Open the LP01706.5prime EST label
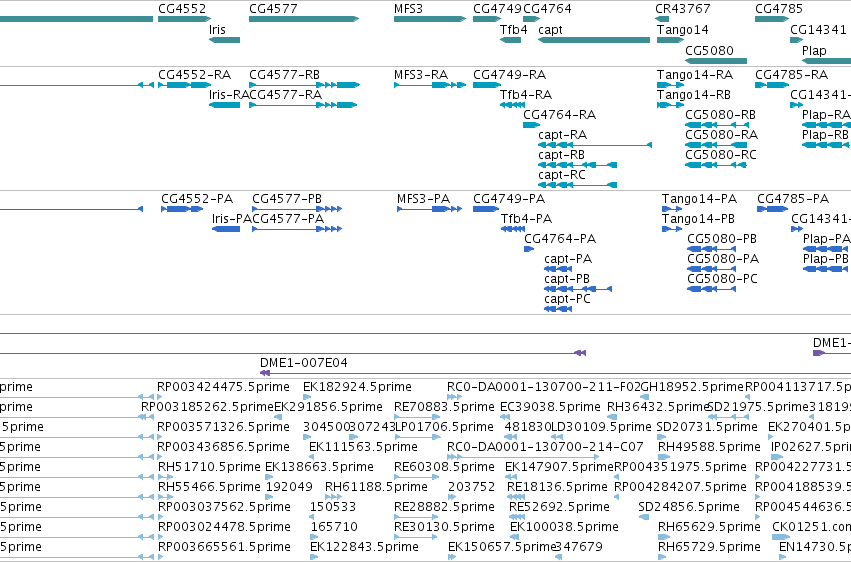Screen dimensions: 851x562 444,427
